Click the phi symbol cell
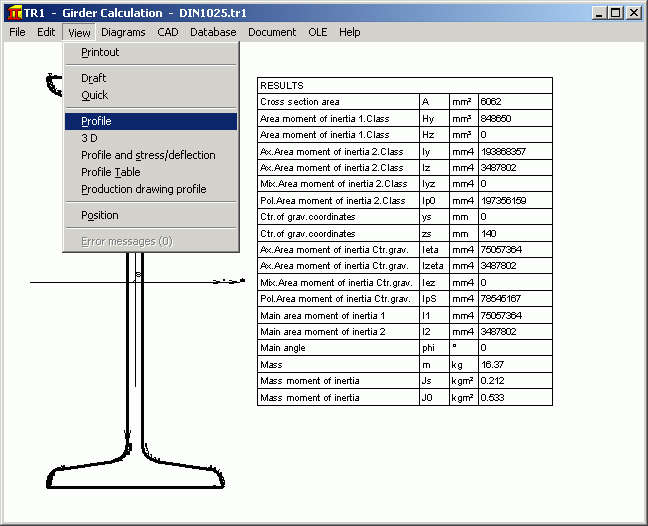 pyautogui.click(x=434, y=348)
